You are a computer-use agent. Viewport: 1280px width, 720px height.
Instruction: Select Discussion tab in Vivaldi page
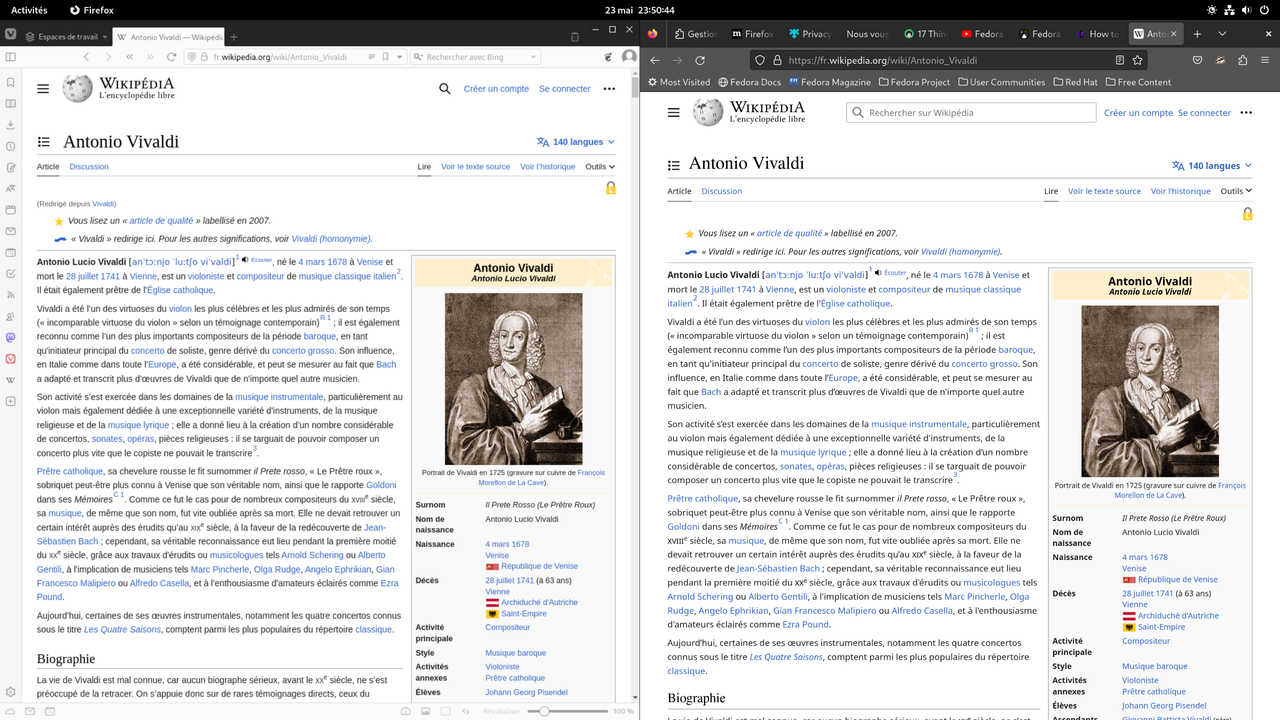89,167
